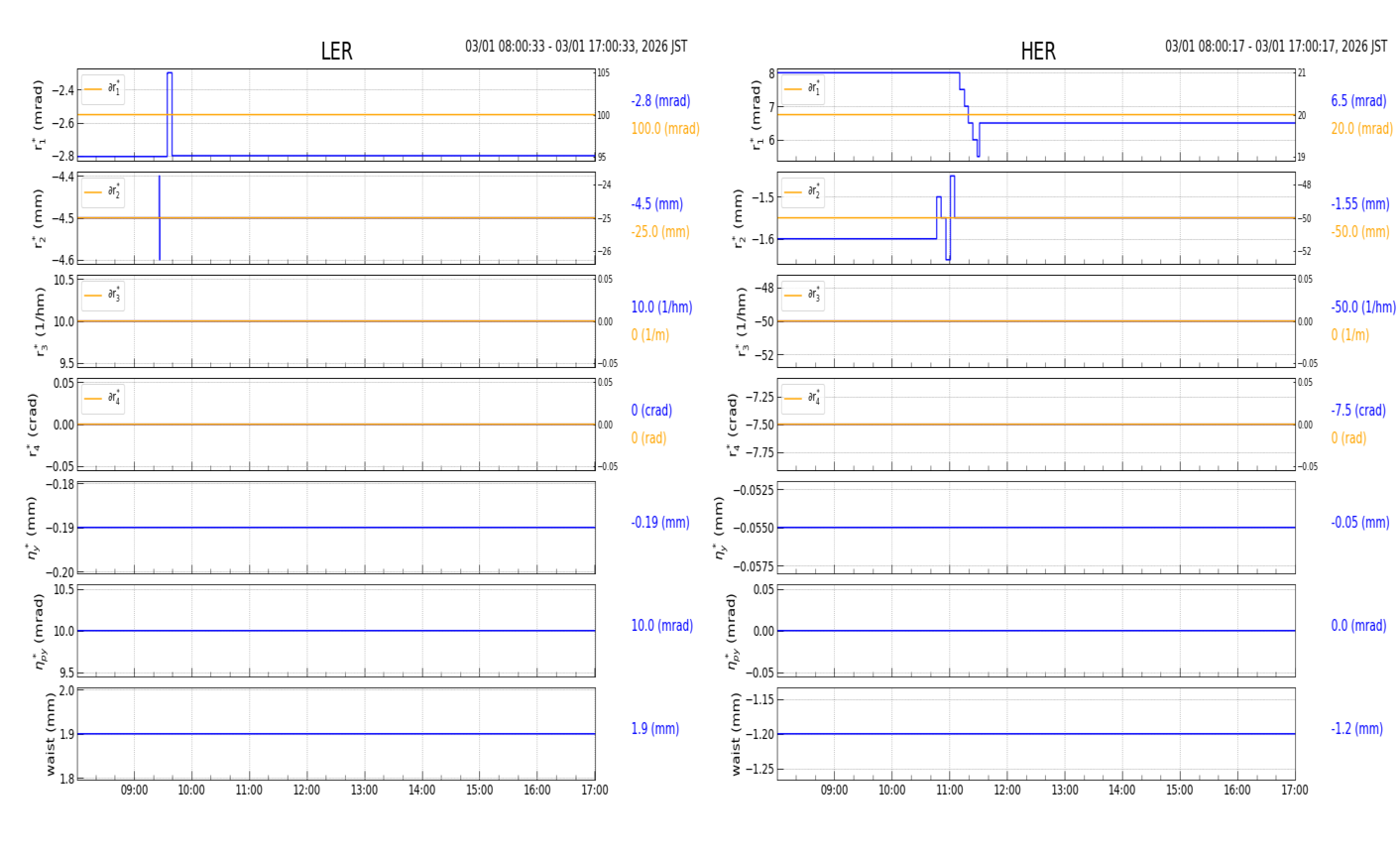Click the ∂r4* legend in the HER plot
Viewport: 1400px width, 857px height.
pyautogui.click(x=803, y=399)
